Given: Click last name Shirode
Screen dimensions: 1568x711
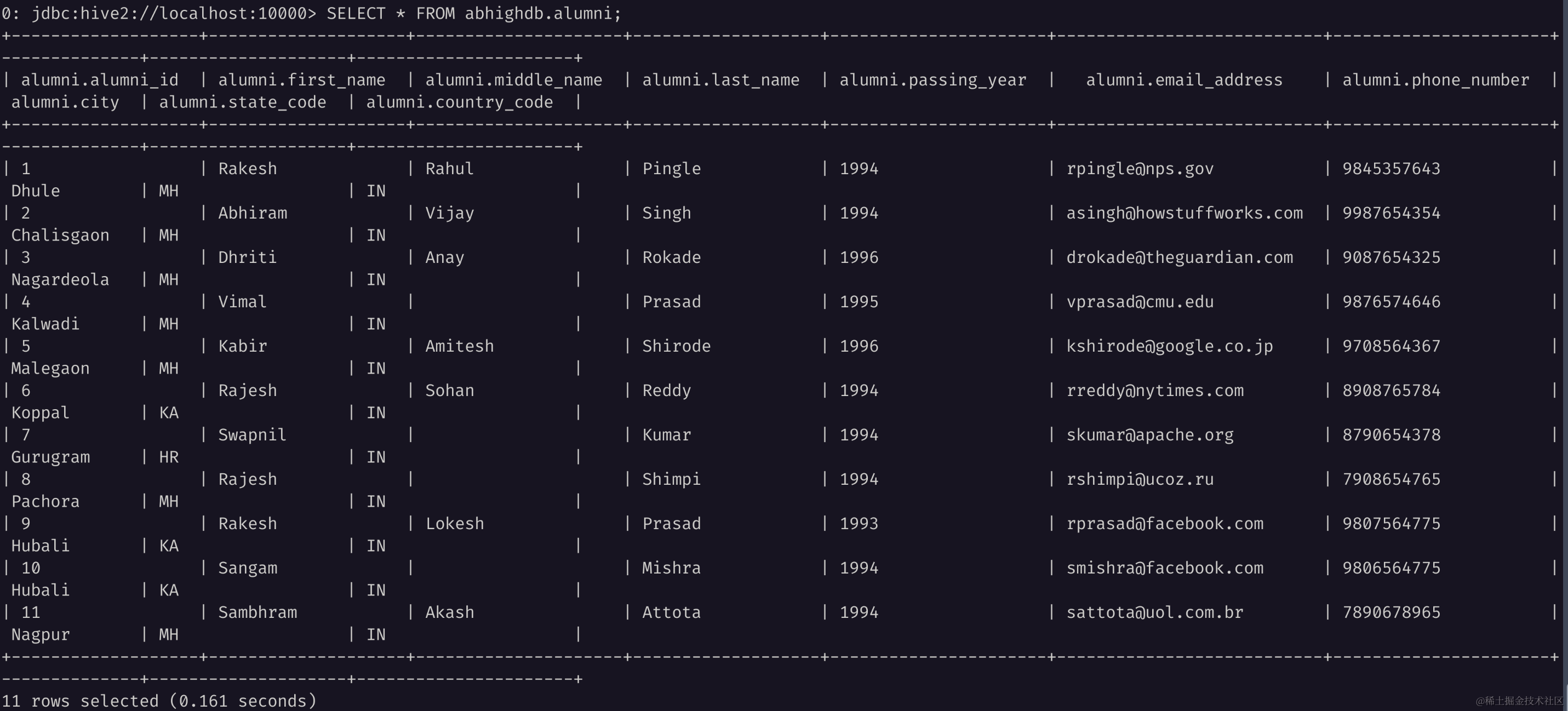Looking at the screenshot, I should 676,346.
